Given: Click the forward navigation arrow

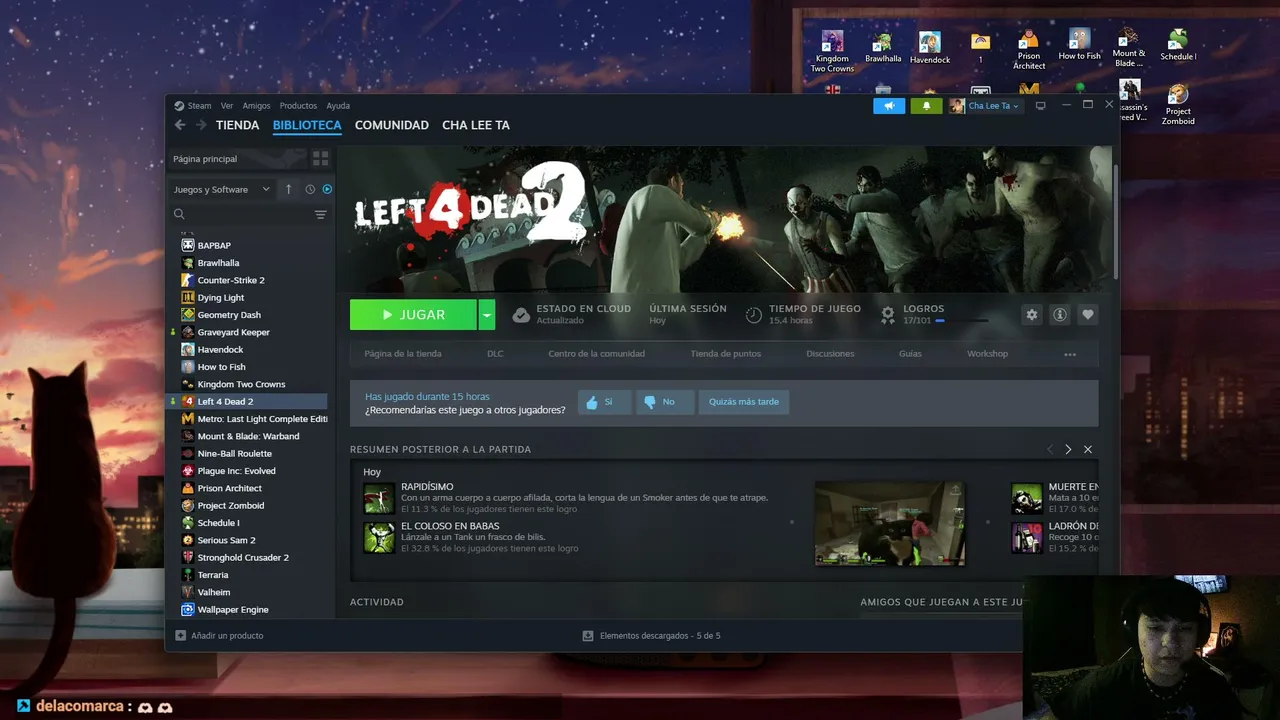Looking at the screenshot, I should tap(201, 125).
